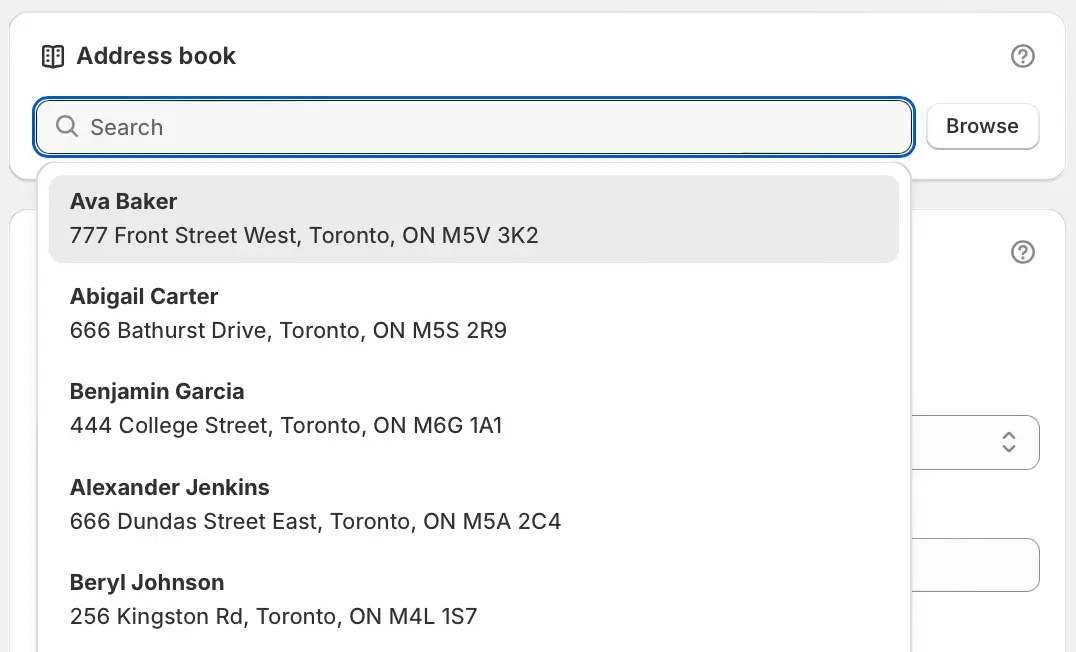Click the partially hidden text field
Viewport: 1076px width, 652px height.
975,565
